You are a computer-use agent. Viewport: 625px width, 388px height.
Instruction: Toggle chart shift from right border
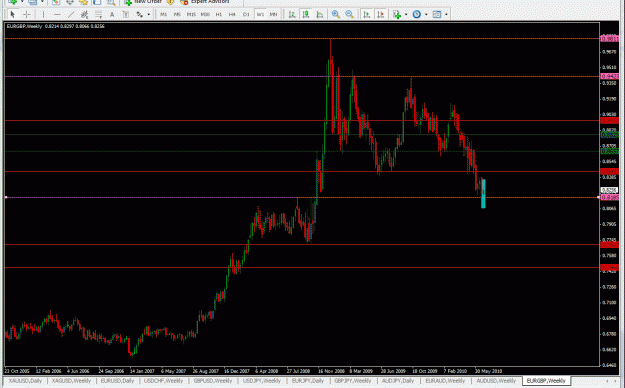click(x=381, y=14)
